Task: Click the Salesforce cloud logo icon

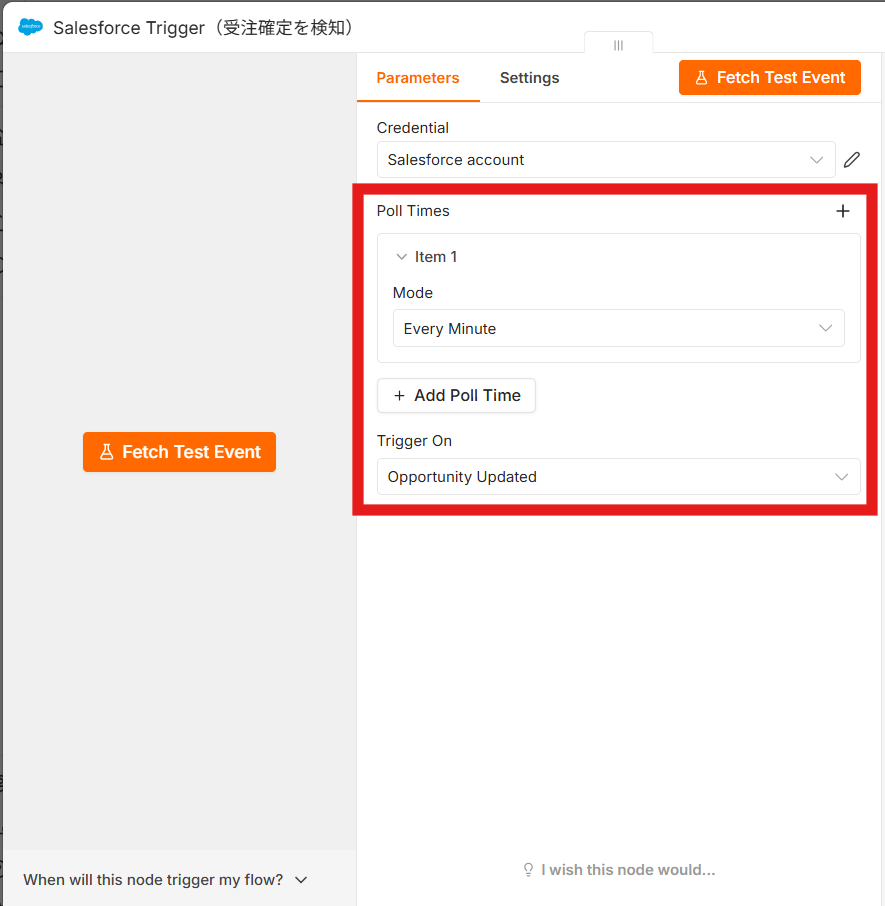Action: click(x=31, y=27)
